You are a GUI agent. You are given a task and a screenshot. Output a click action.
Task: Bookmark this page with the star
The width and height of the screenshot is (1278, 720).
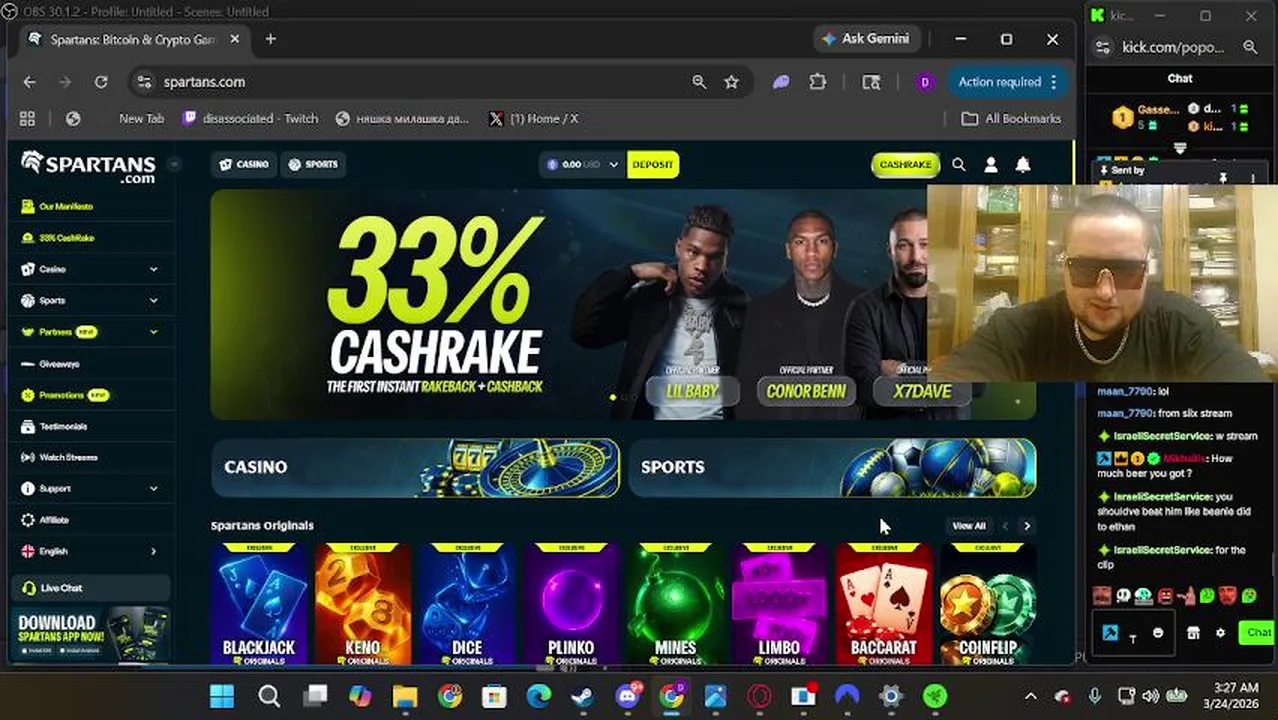pos(731,82)
